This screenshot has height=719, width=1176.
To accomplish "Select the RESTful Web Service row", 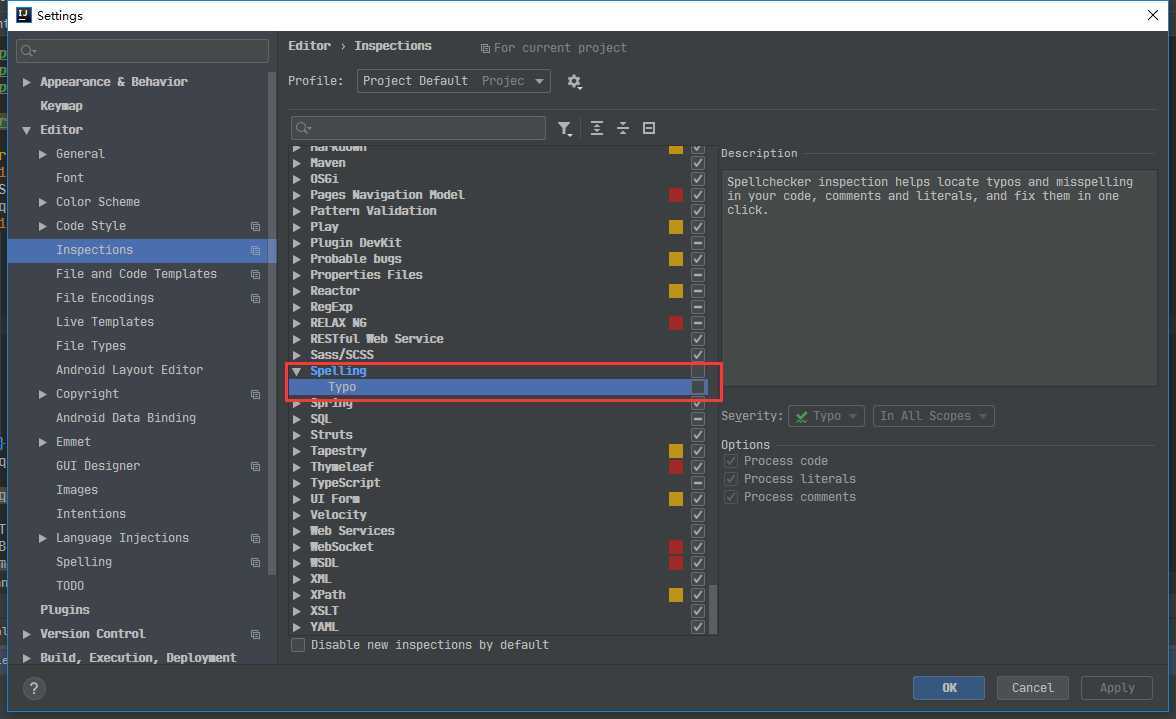I will 498,339.
